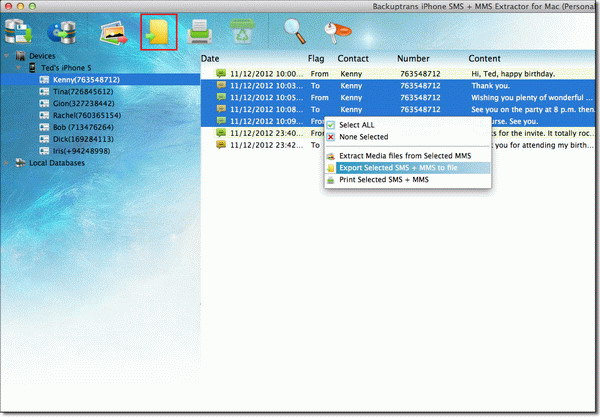Click the keys registration icon
Image resolution: width=600 pixels, height=417 pixels.
337,32
